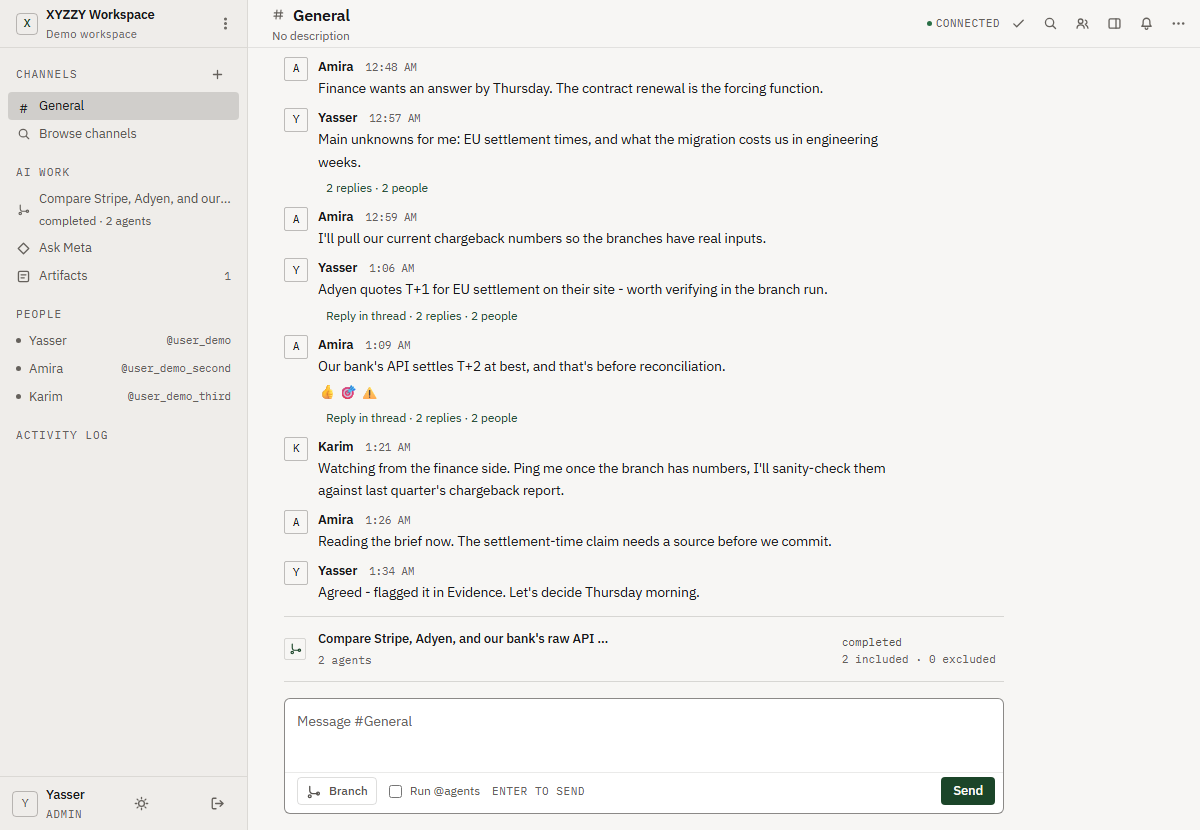Reply in thread on the bank API T+2 message

coord(366,418)
